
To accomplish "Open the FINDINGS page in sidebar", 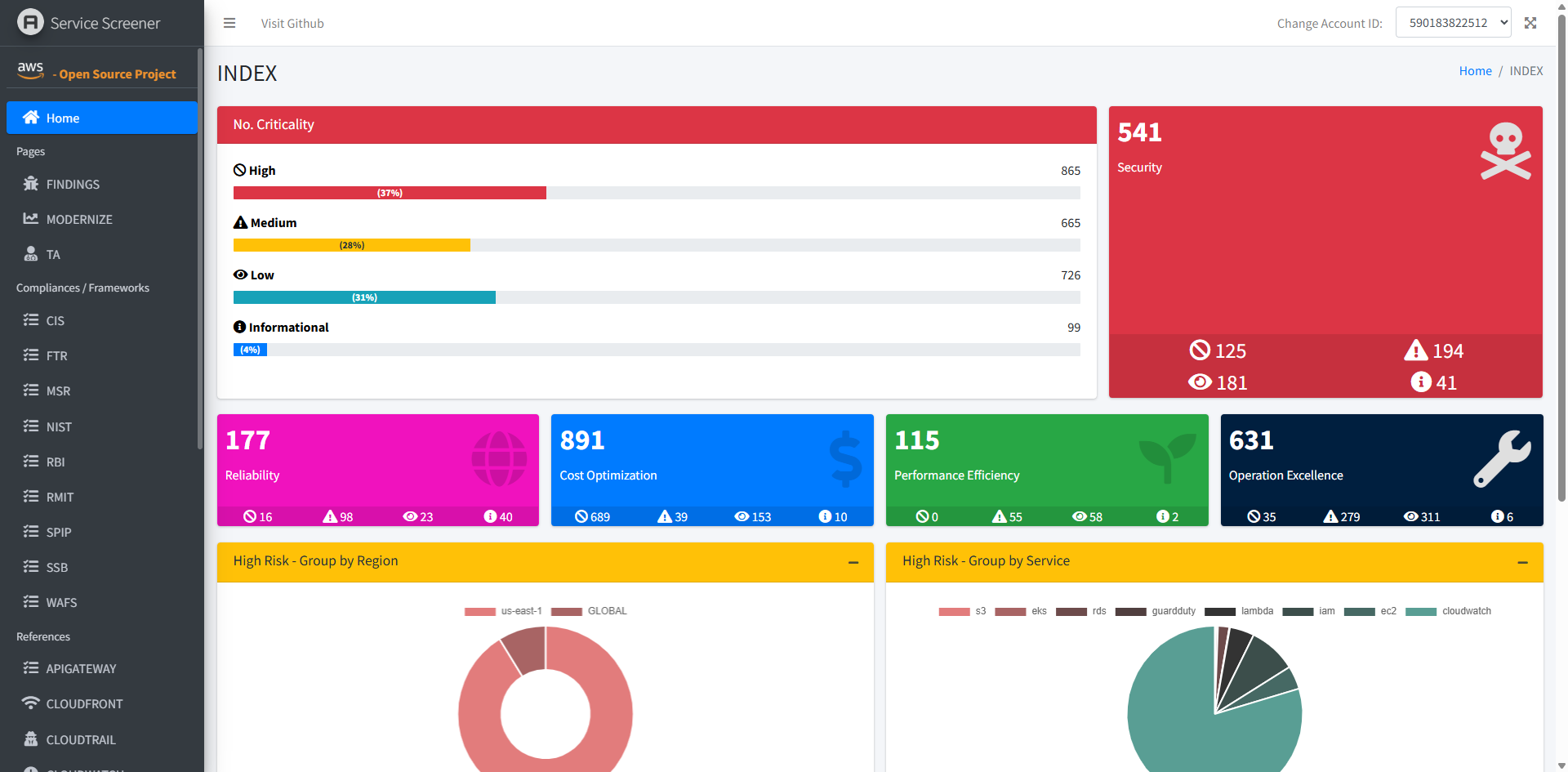I will tap(73, 185).
